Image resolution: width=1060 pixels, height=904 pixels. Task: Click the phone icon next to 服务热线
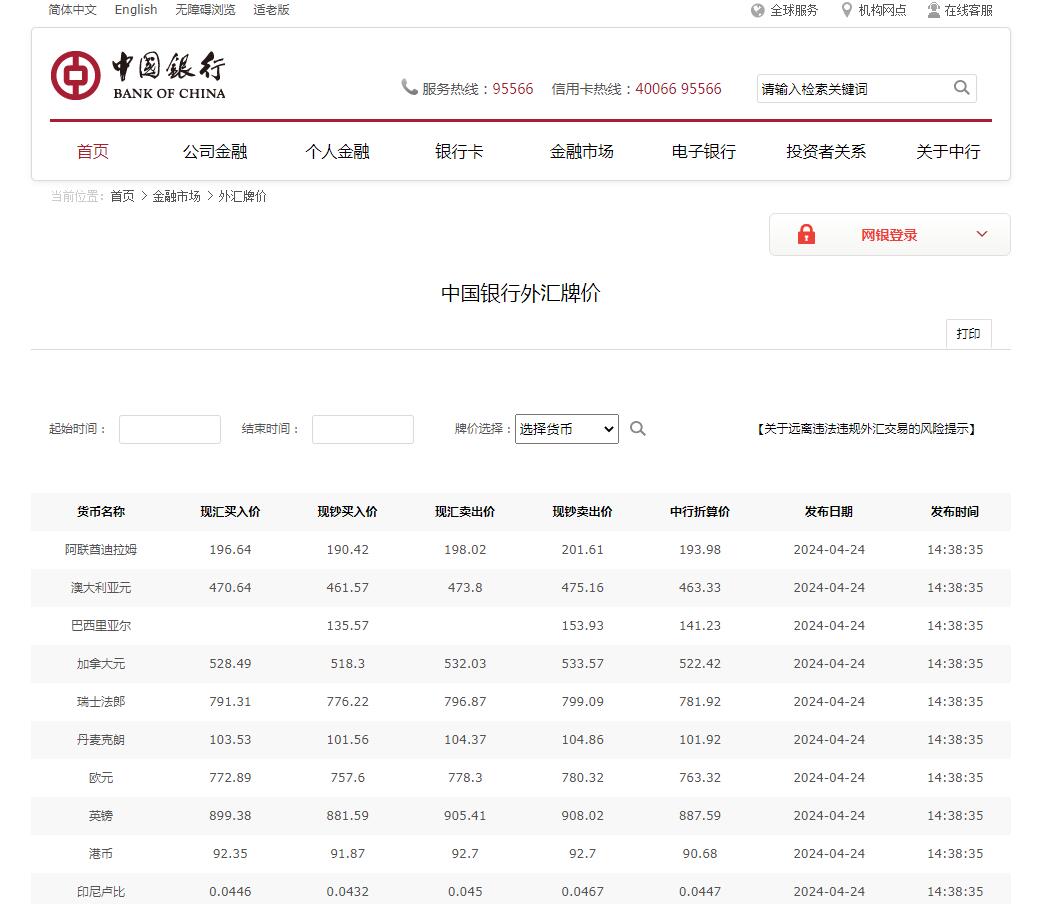pos(410,88)
